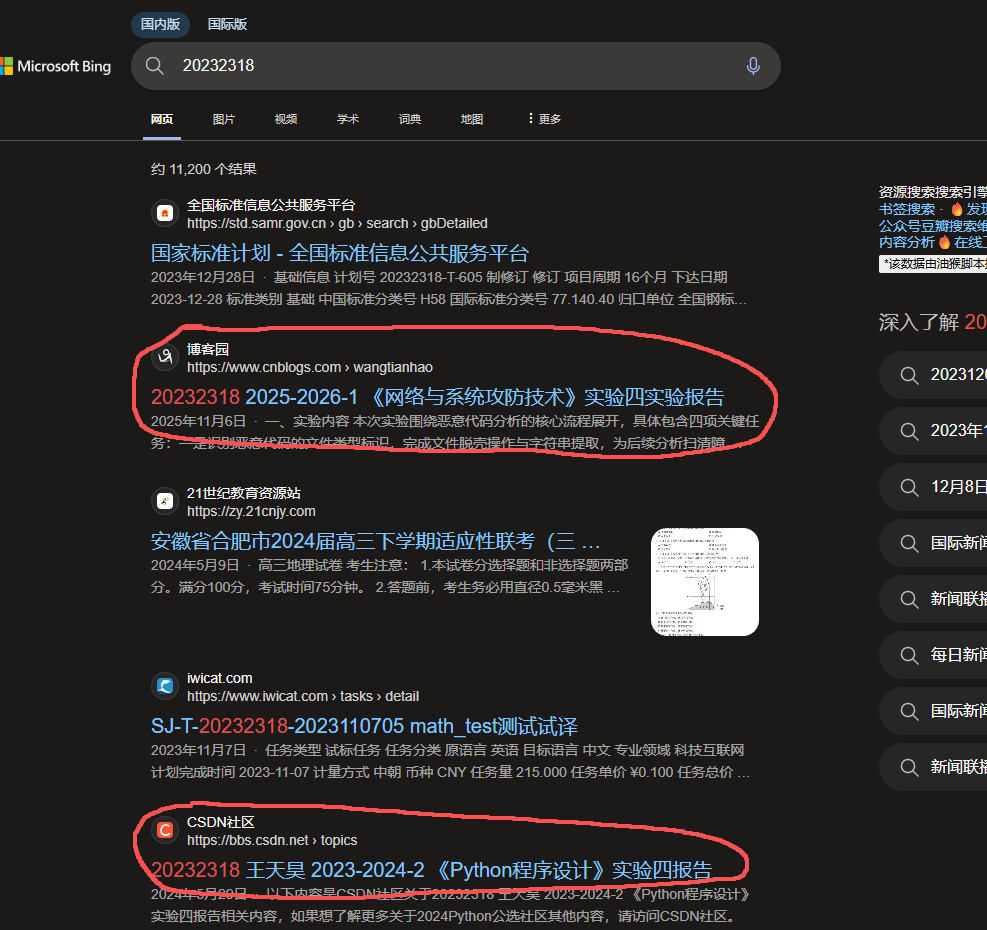The width and height of the screenshot is (987, 930).
Task: Click the 21世纪教育资源站 site favicon
Action: tap(164, 501)
